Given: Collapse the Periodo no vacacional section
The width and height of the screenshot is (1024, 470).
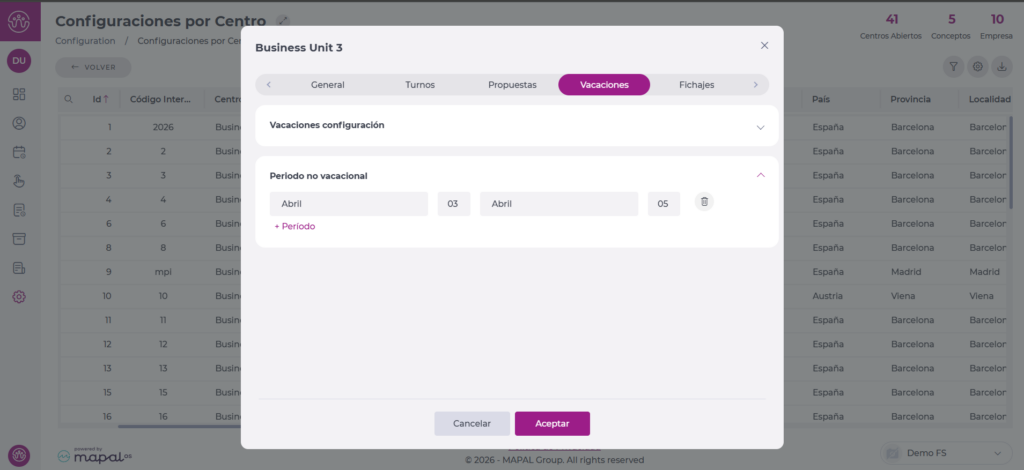Looking at the screenshot, I should coord(760,175).
